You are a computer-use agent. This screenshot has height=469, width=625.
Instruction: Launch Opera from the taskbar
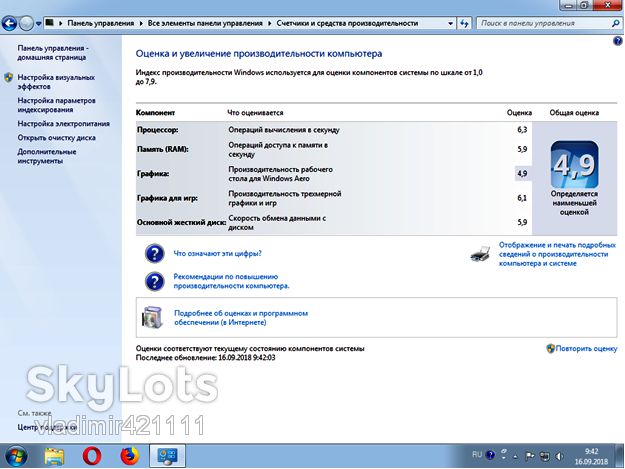click(x=92, y=456)
